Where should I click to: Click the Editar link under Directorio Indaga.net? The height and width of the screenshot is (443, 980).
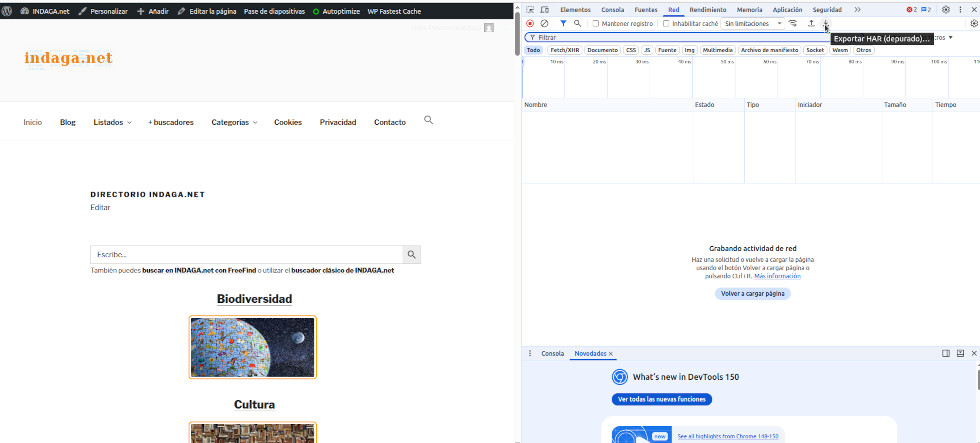(x=100, y=207)
